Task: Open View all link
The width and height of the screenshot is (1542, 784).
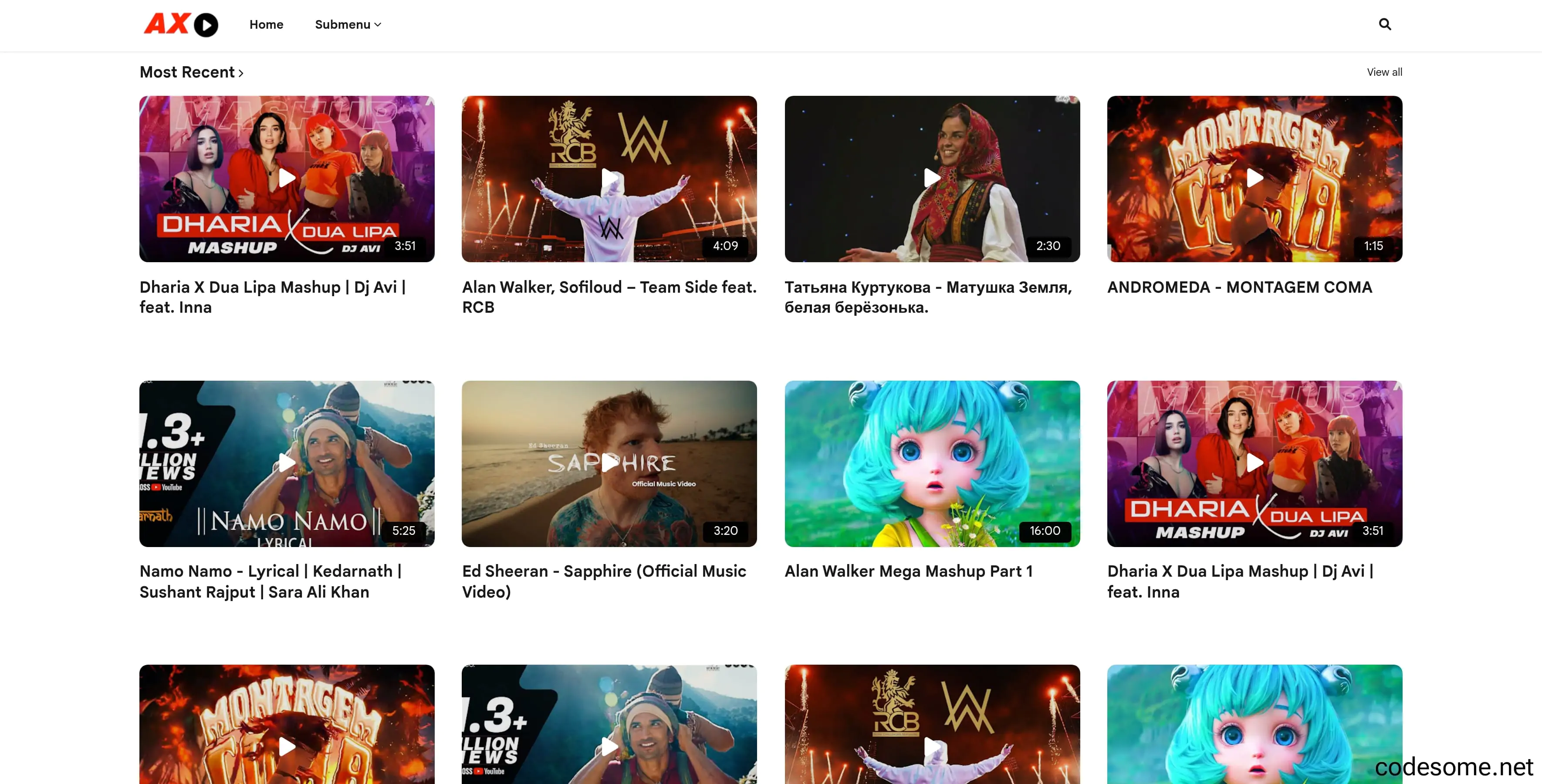Action: 1384,72
